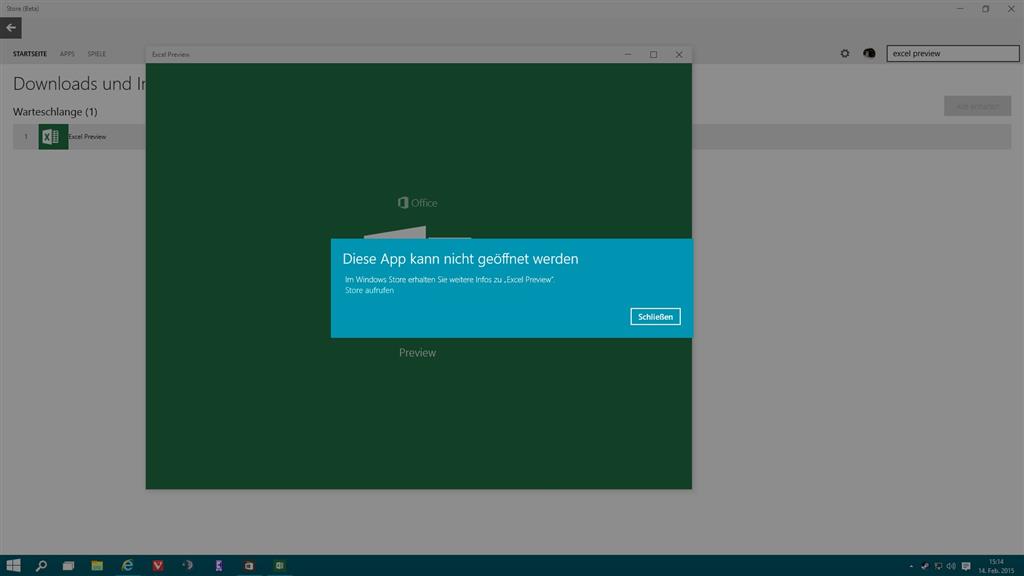Click the first system tray icon

(x=925, y=566)
